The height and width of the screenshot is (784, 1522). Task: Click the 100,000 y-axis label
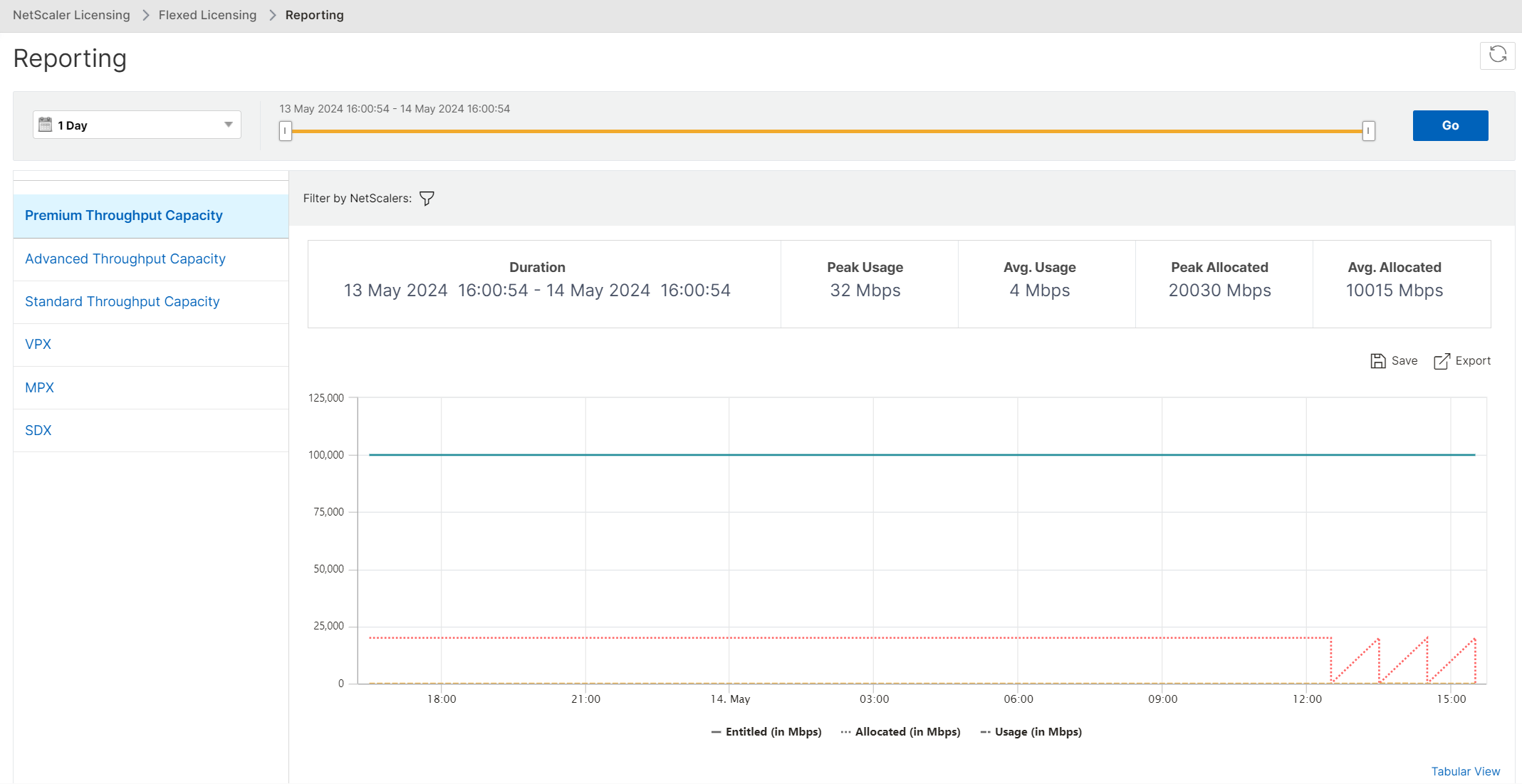[x=326, y=455]
